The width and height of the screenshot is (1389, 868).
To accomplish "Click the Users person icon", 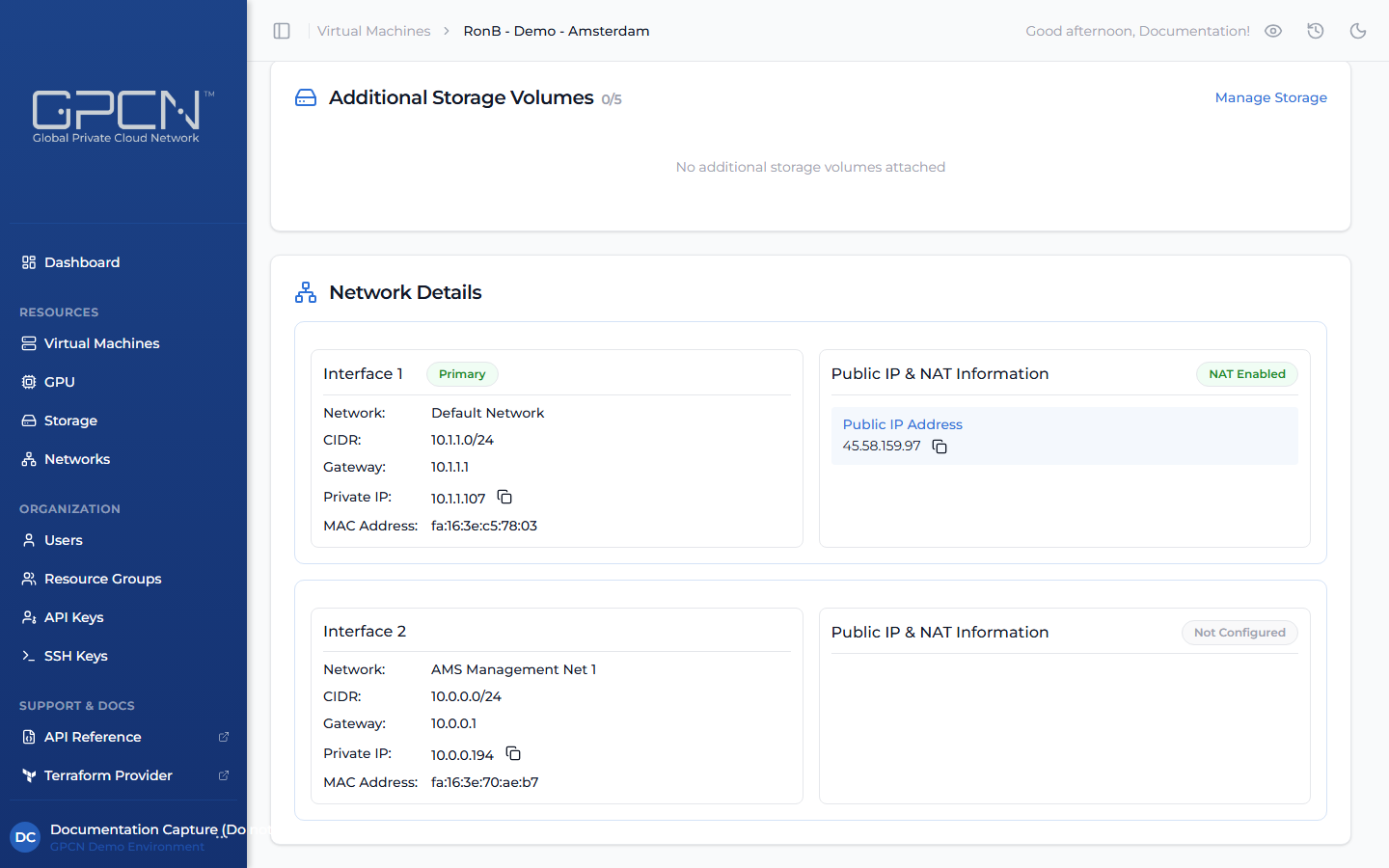I will point(29,540).
